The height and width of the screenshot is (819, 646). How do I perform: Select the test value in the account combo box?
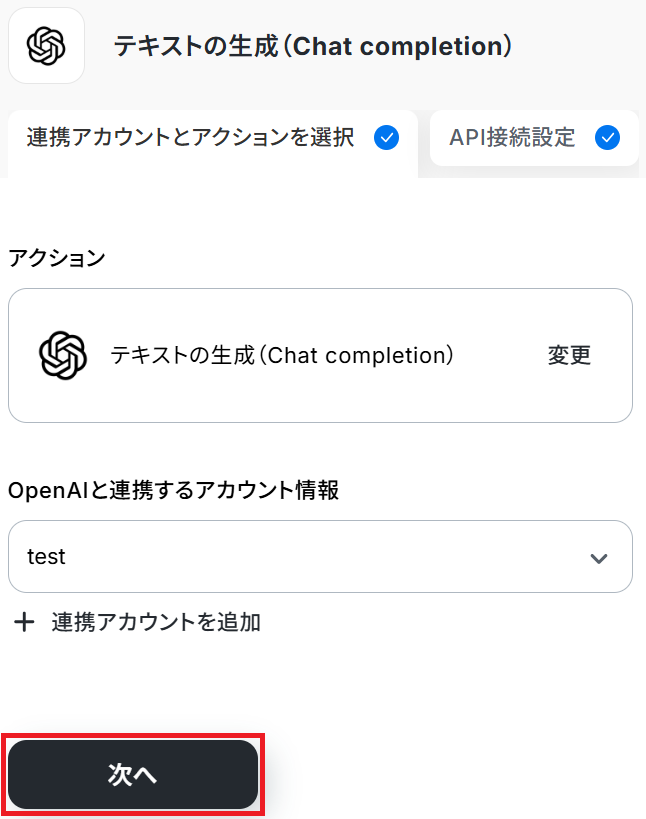[x=47, y=557]
